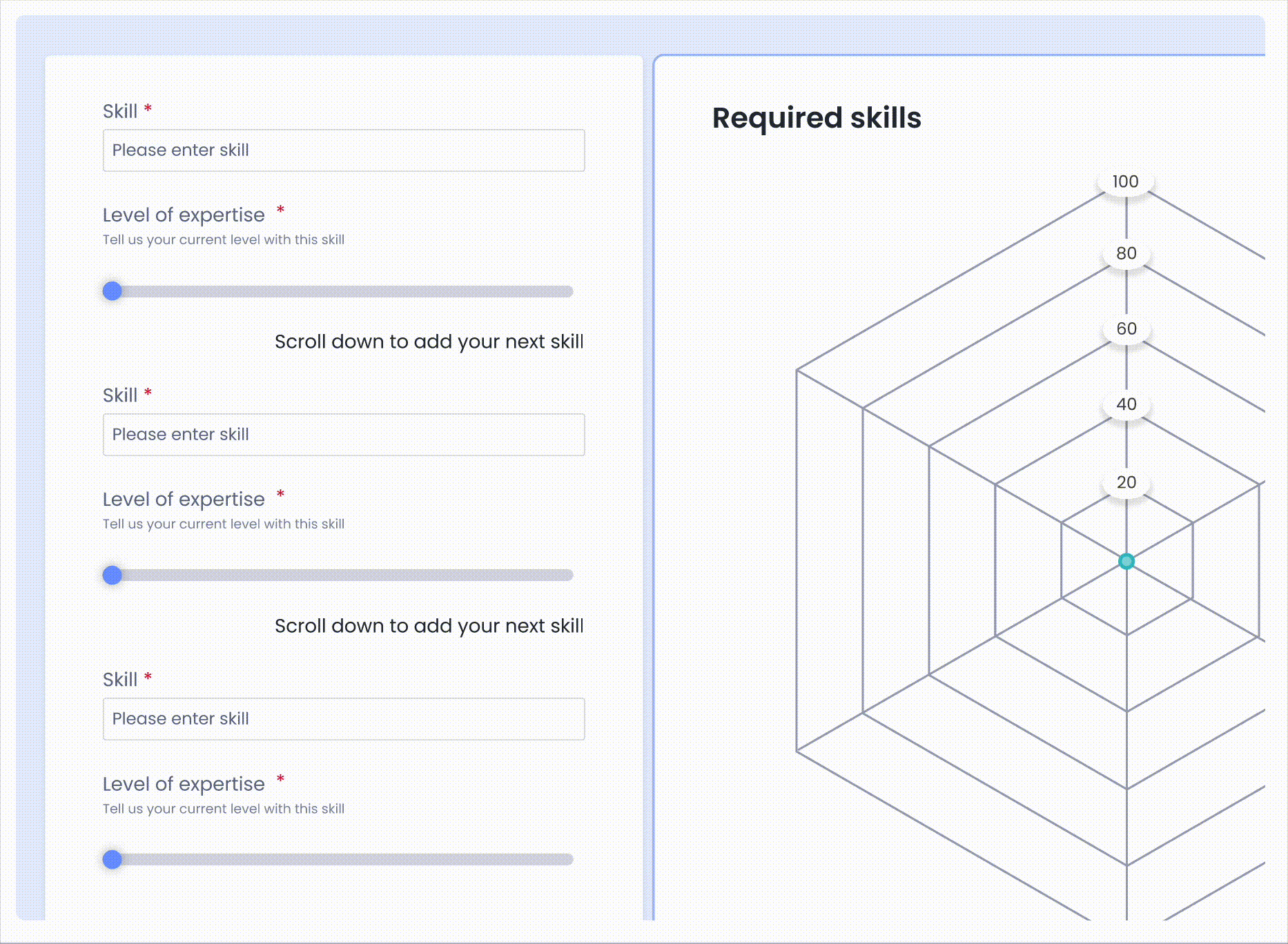The height and width of the screenshot is (944, 1288).
Task: Focus the second Skill input field
Action: [343, 435]
